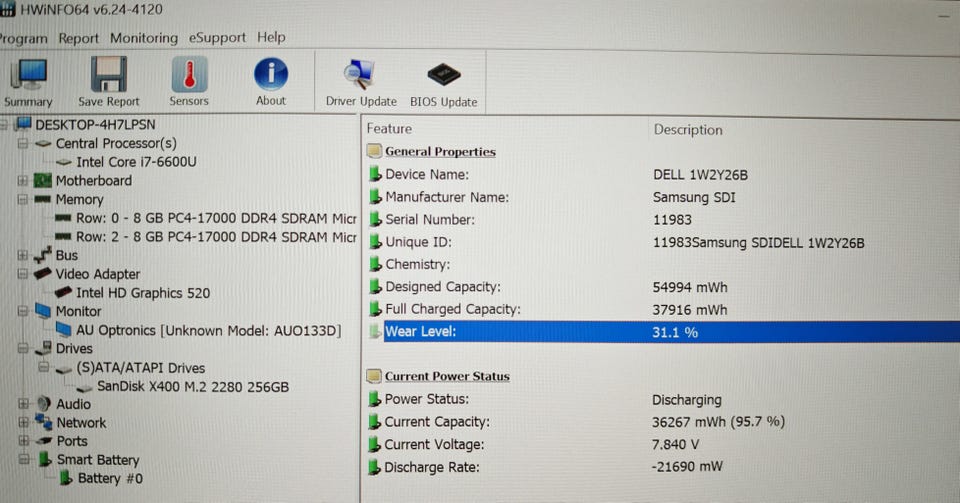Select the Audio tree item
This screenshot has height=503, width=960.
tap(73, 404)
